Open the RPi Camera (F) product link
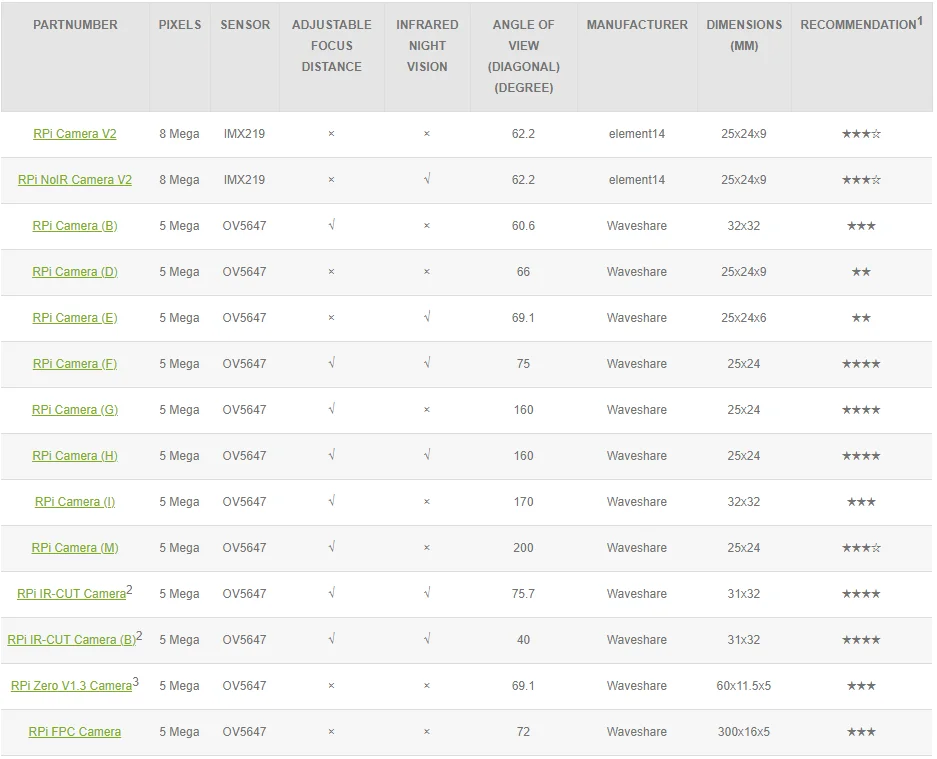Screen dimensions: 937x759 pos(75,364)
